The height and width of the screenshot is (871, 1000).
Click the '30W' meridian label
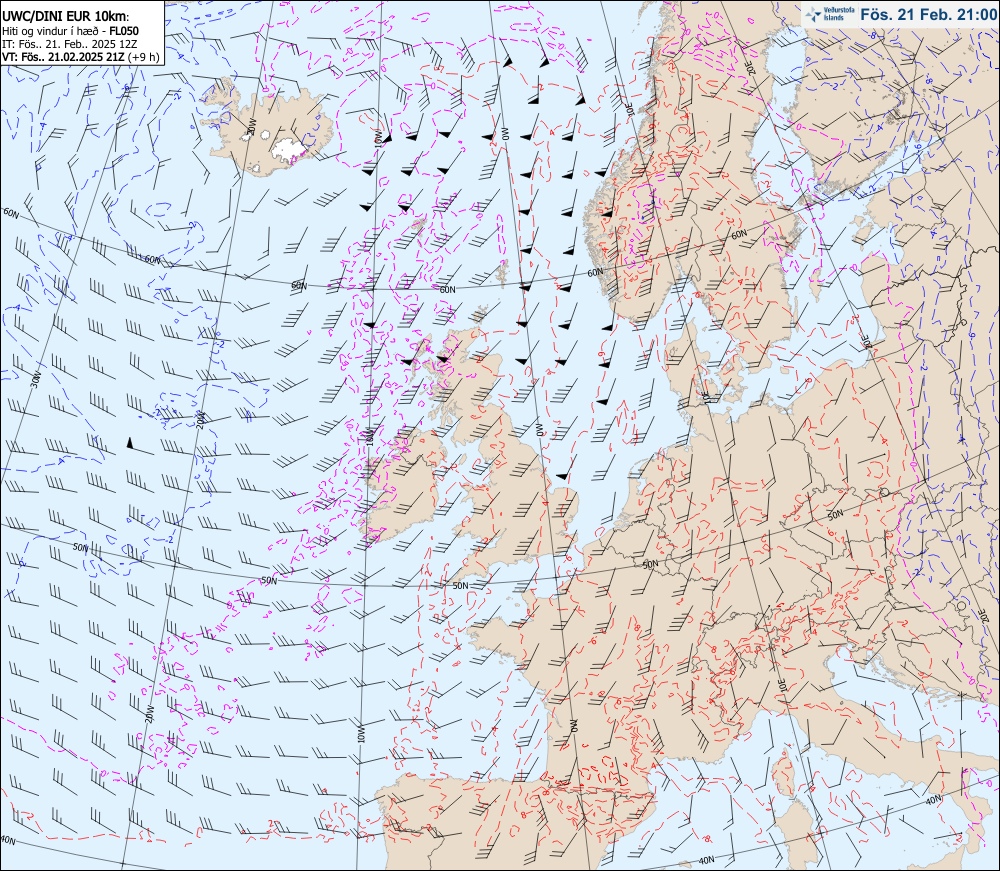tap(36, 381)
